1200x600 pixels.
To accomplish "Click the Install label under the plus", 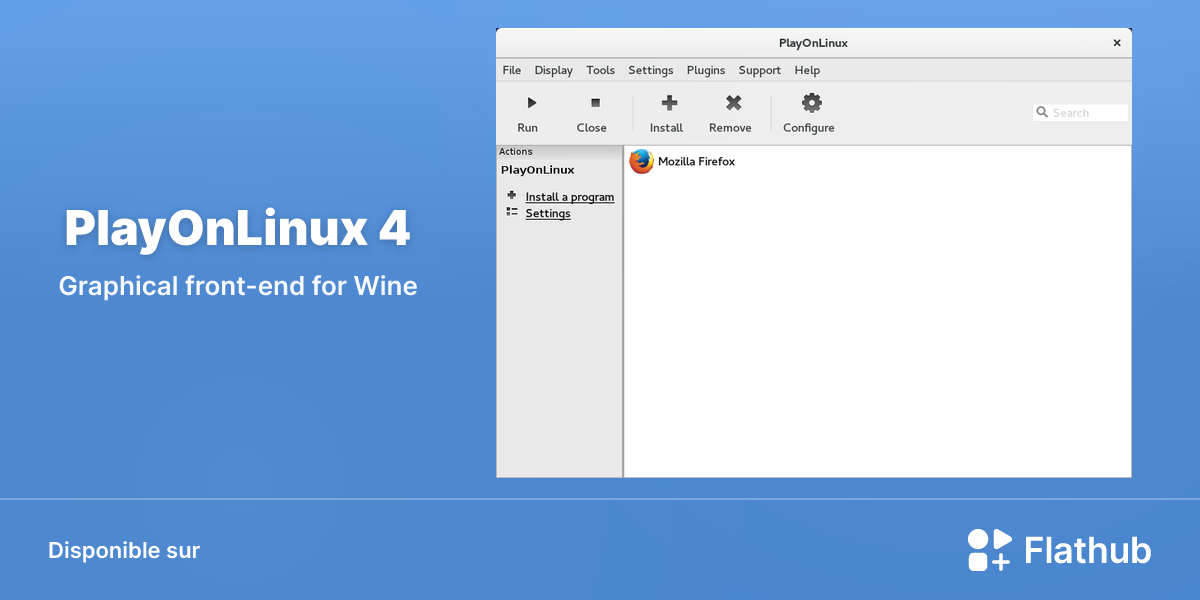I will click(667, 128).
